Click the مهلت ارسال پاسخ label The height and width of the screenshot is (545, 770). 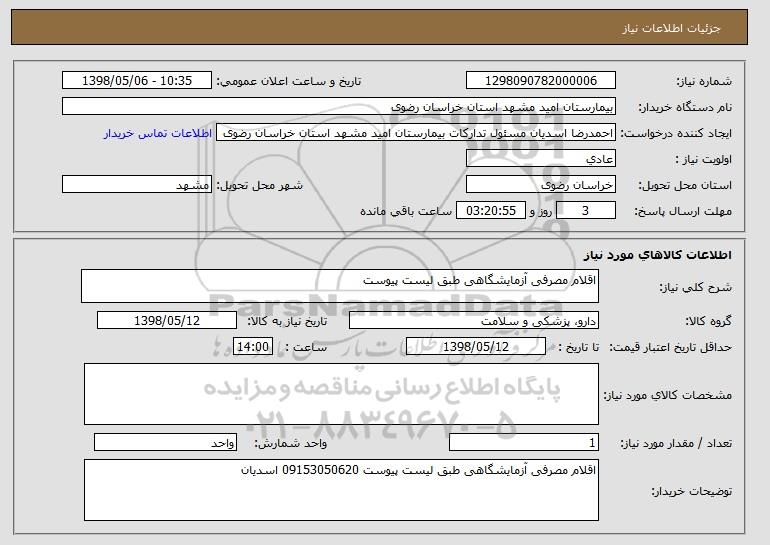click(x=683, y=211)
